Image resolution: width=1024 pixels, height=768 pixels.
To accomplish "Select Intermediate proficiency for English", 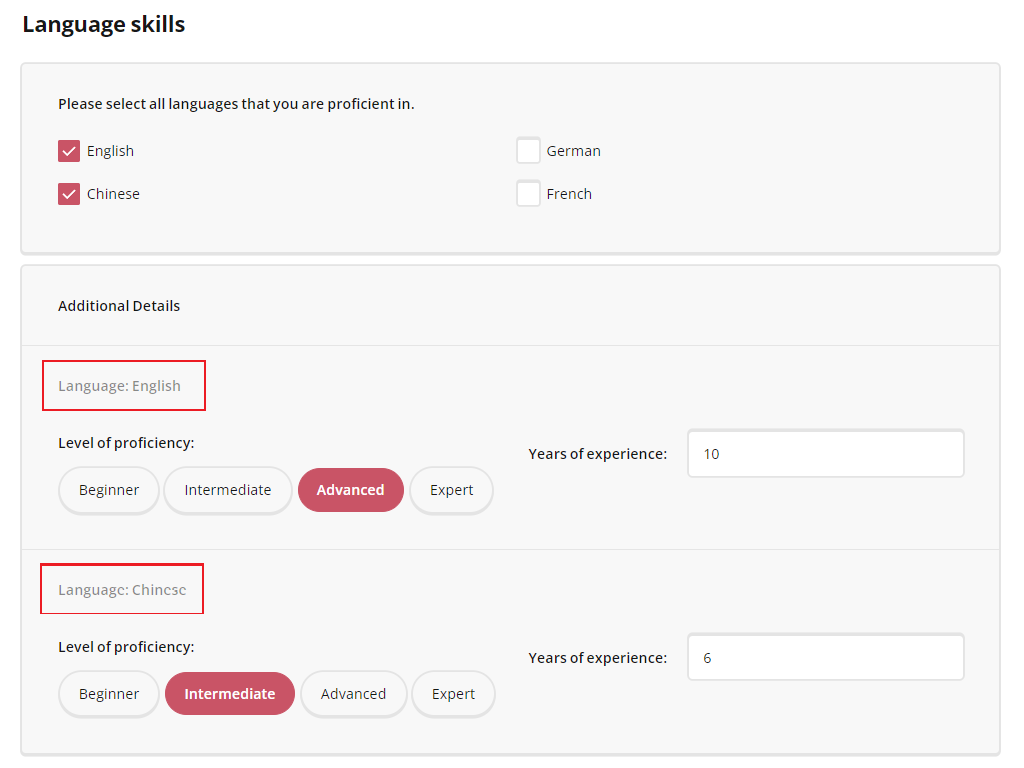I will click(227, 490).
